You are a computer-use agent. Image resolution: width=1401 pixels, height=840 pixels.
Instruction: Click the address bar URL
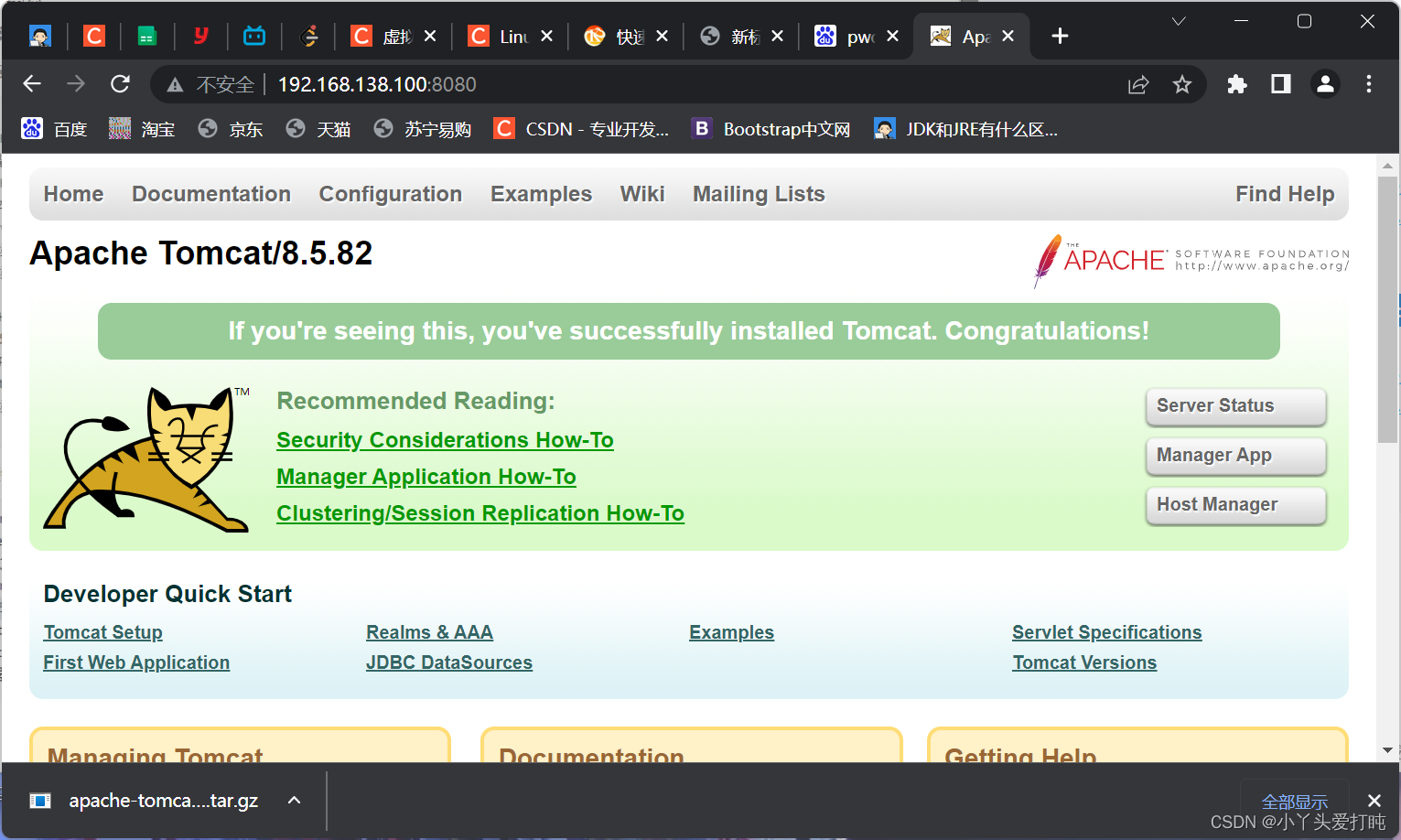(x=377, y=85)
